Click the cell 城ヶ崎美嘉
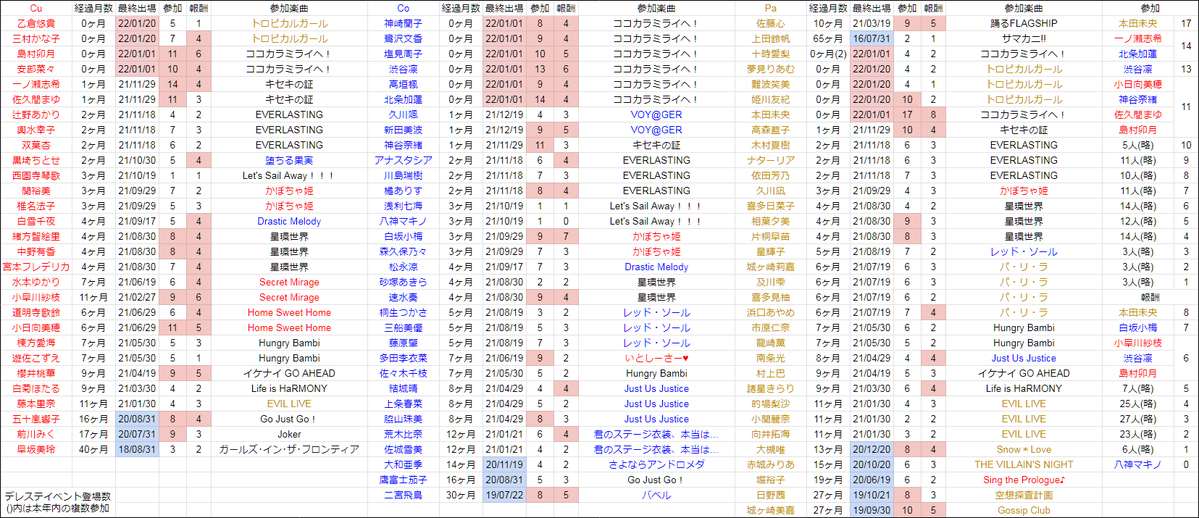Screen dimensions: 1199x518 point(770,510)
